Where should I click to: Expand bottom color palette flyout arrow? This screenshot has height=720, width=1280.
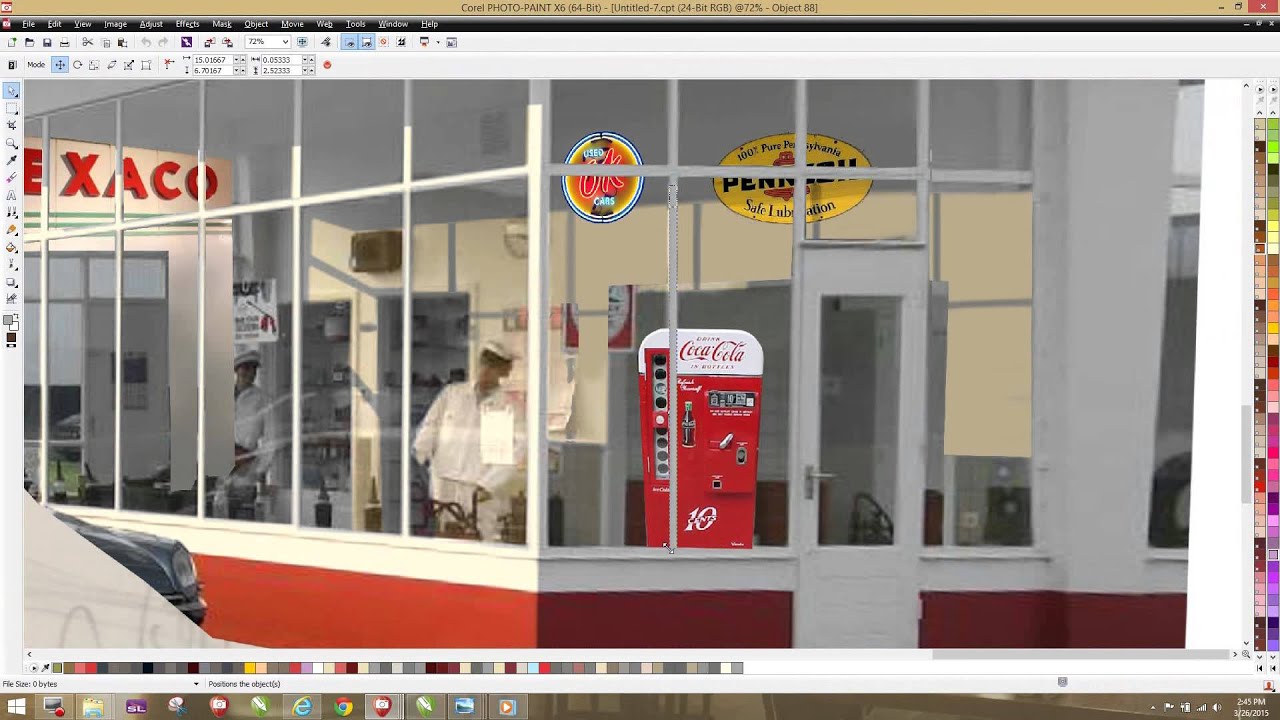(x=34, y=668)
